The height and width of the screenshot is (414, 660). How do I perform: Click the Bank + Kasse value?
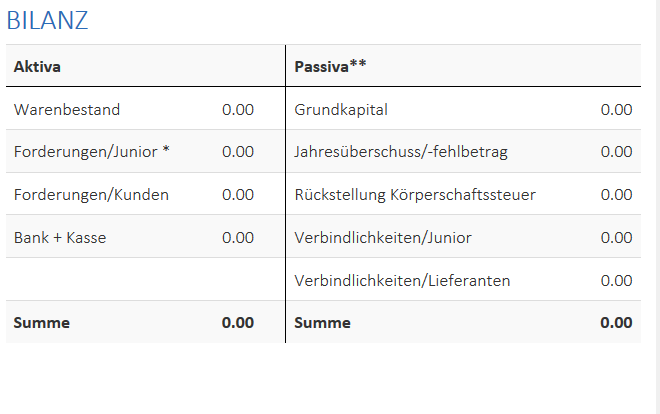pyautogui.click(x=238, y=238)
